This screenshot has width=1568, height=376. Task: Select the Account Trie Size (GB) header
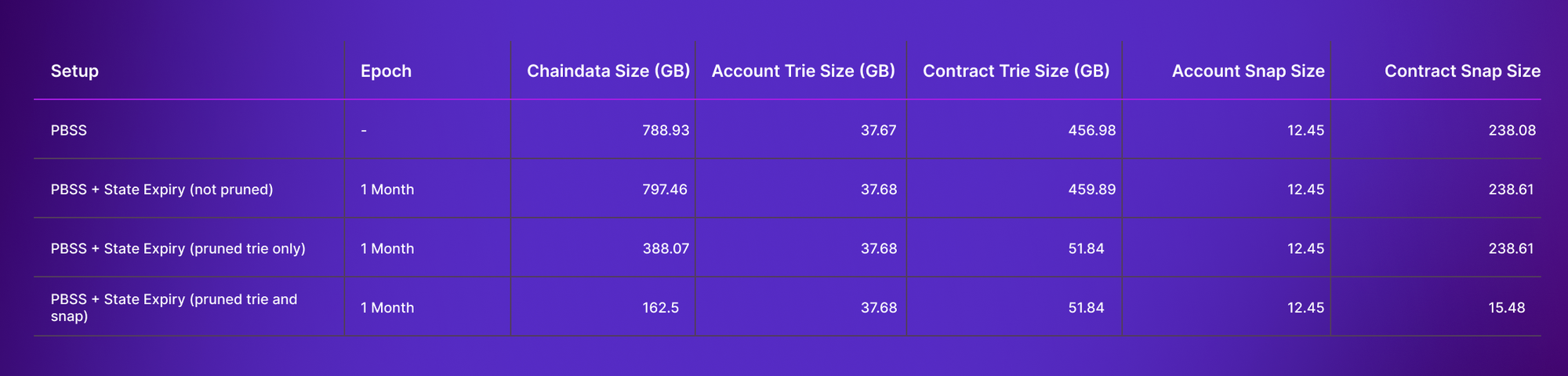pos(803,71)
